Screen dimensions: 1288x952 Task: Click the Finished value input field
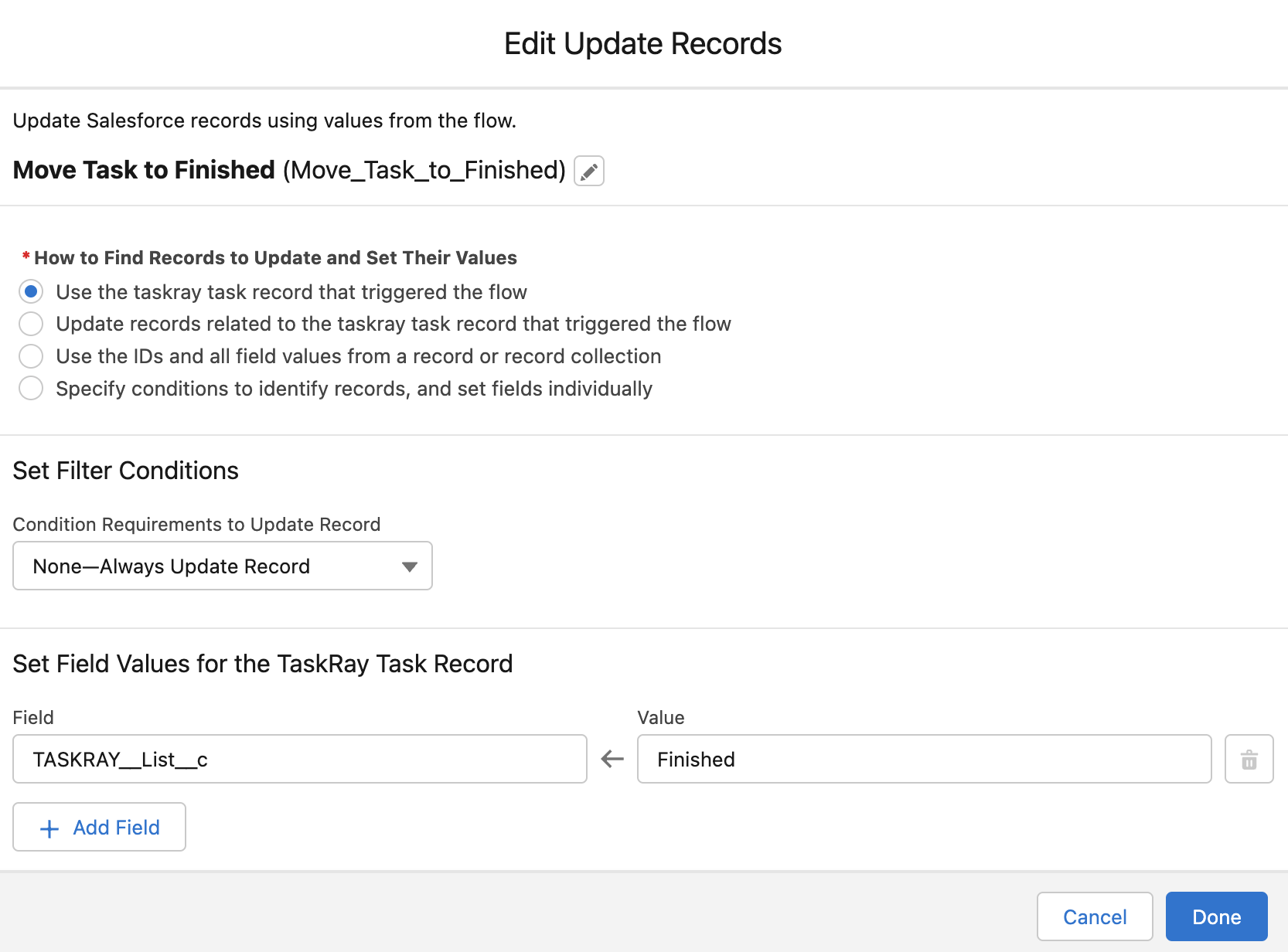tap(924, 759)
